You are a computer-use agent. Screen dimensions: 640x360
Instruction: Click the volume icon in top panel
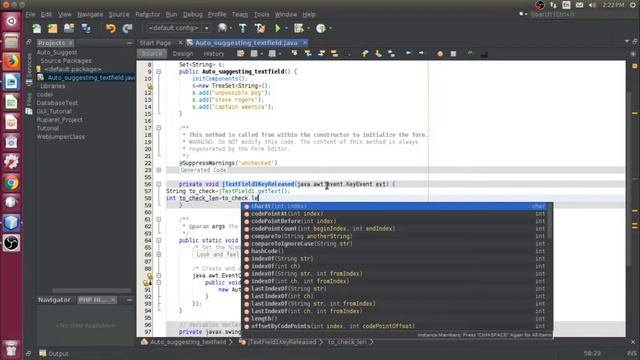click(592, 5)
